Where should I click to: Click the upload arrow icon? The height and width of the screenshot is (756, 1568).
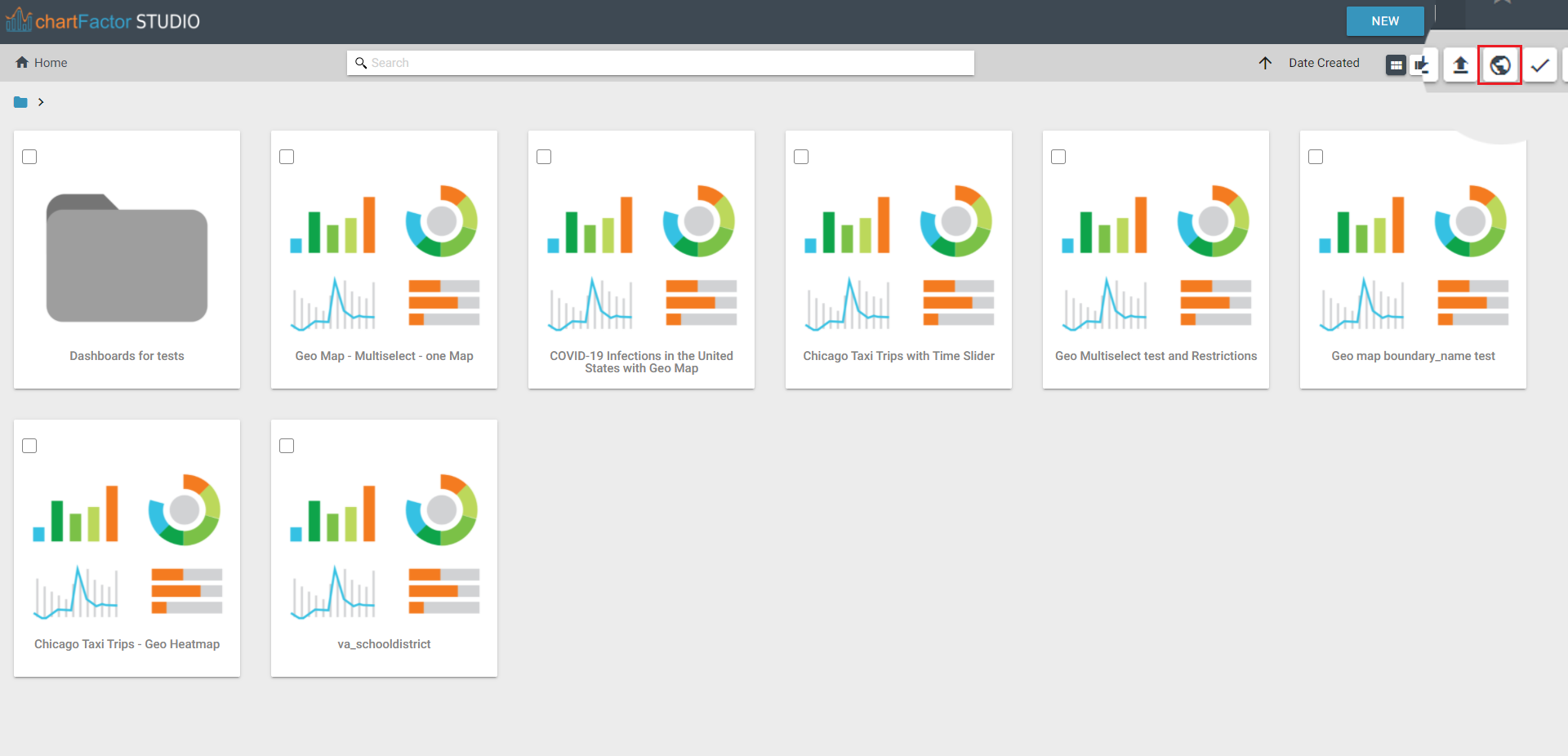(x=1460, y=65)
